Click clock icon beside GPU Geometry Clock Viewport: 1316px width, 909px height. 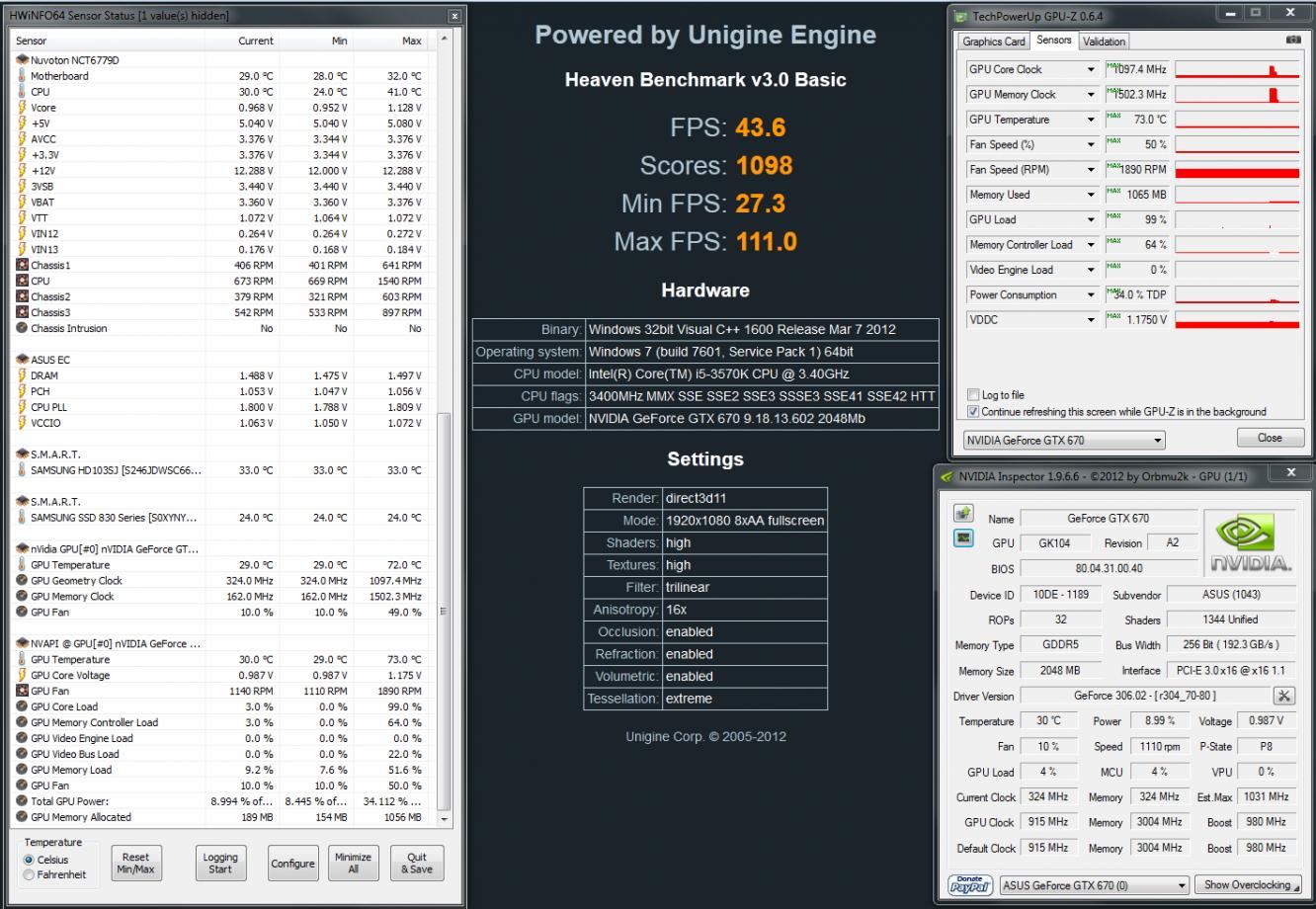click(x=22, y=581)
